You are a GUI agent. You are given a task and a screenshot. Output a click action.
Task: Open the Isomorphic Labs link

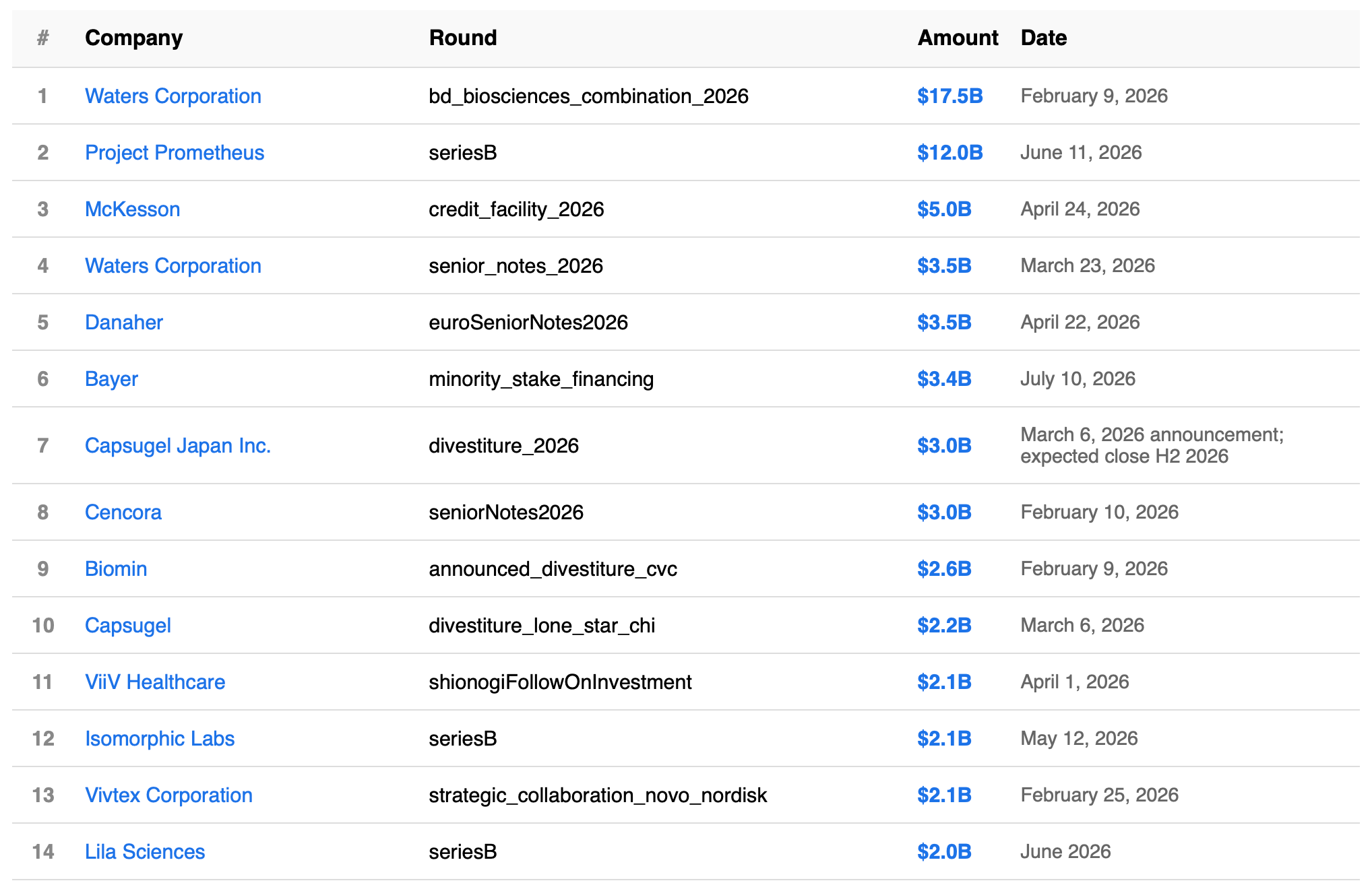tap(160, 739)
